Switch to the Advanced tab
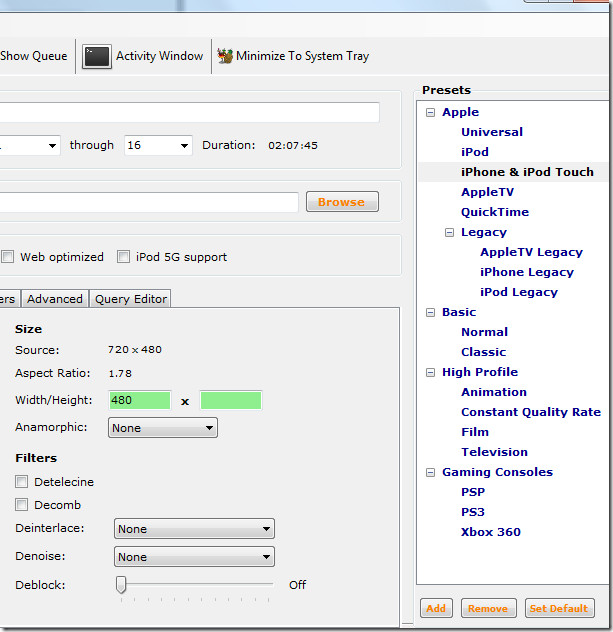The image size is (613, 632). (x=55, y=299)
